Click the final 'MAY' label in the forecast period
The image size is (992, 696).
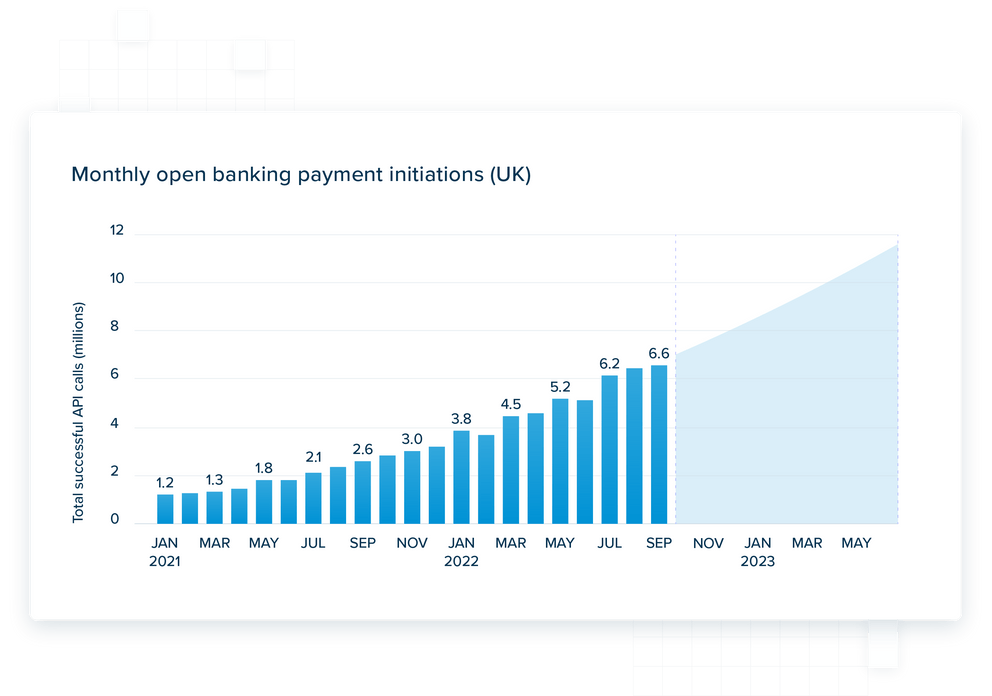point(856,543)
